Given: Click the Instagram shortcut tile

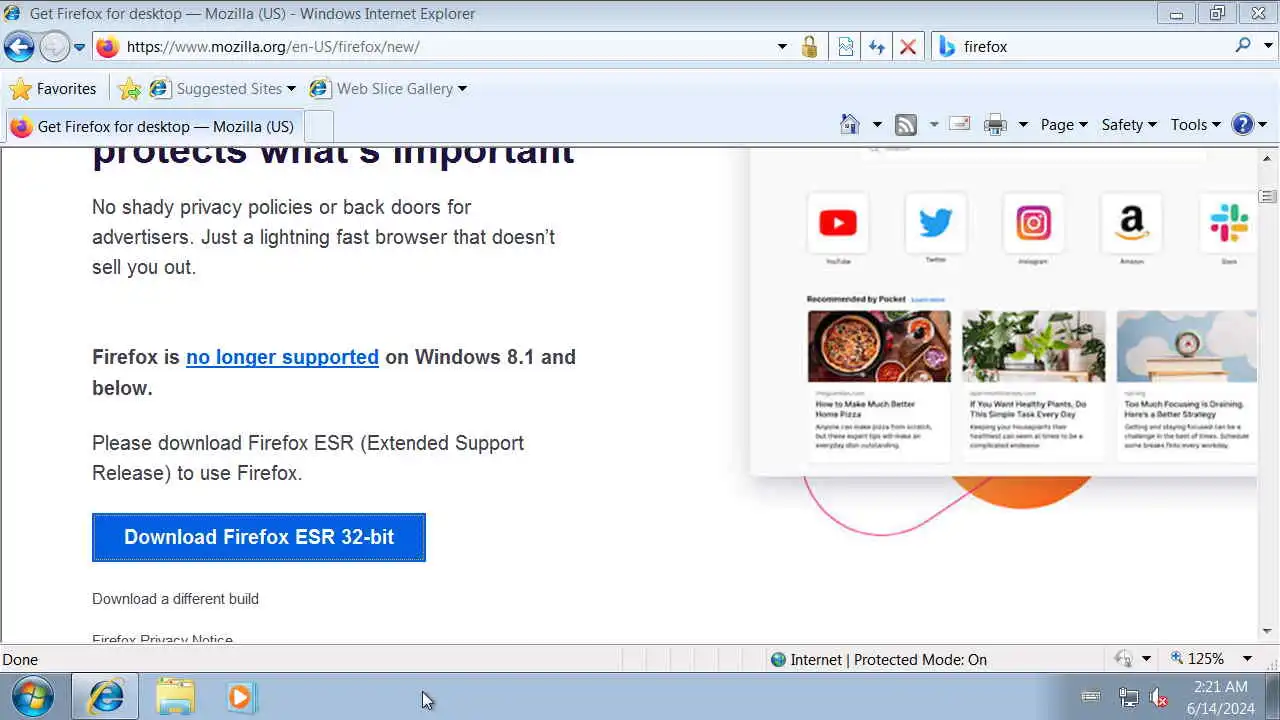Looking at the screenshot, I should 1033,223.
